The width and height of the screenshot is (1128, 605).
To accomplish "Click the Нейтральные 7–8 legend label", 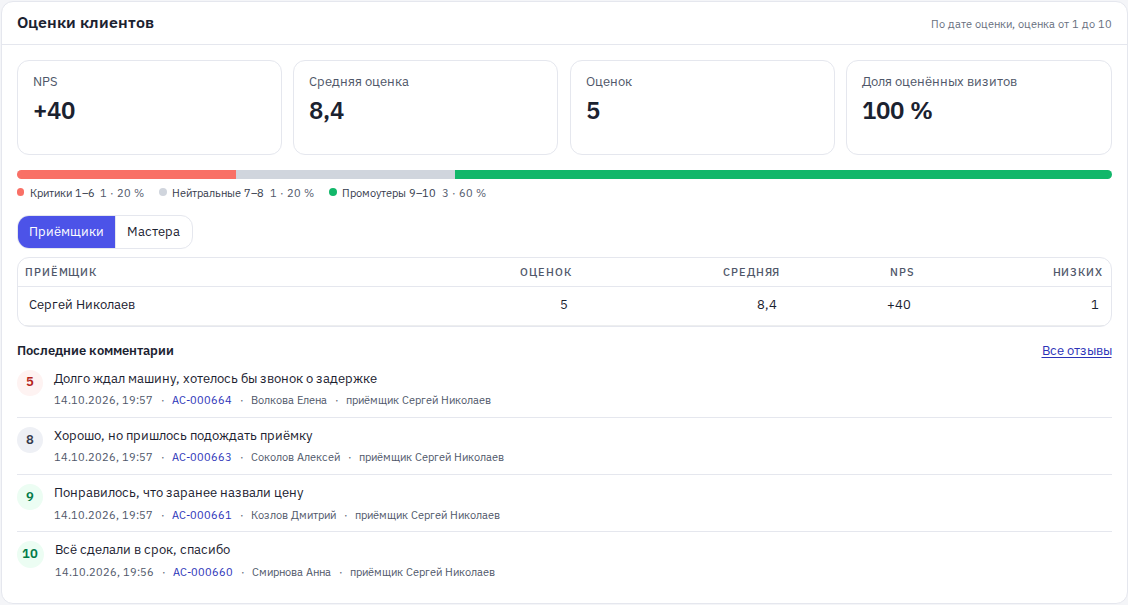I will 217,193.
